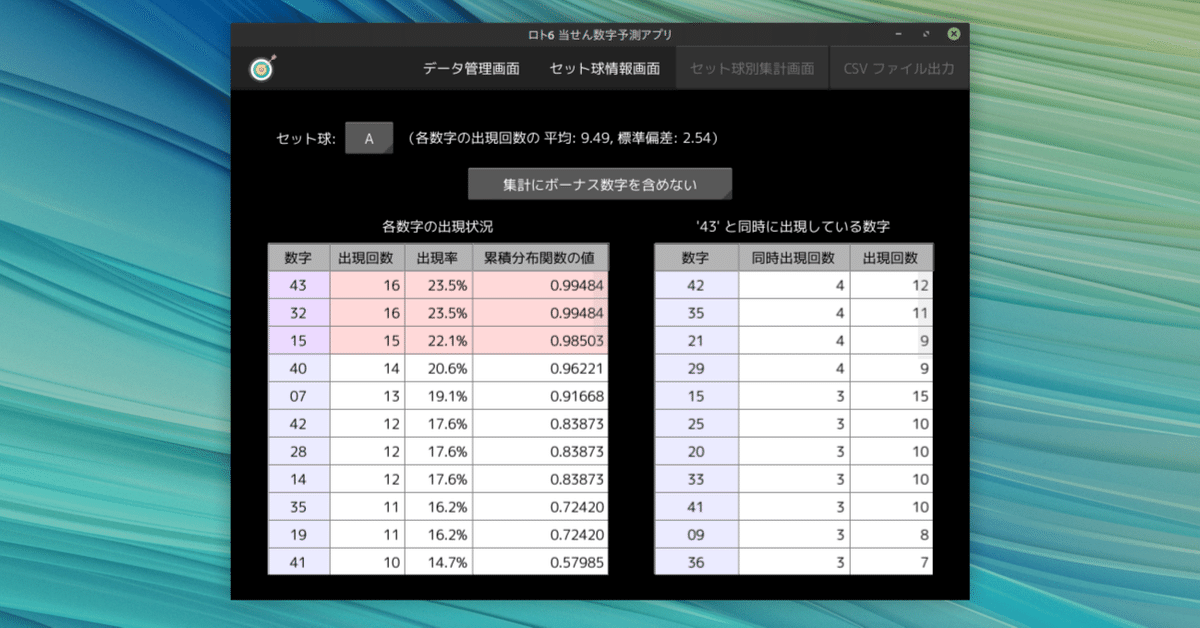This screenshot has width=1200, height=628.
Task: Click 累積分布関数の値 column header
Action: (x=540, y=258)
